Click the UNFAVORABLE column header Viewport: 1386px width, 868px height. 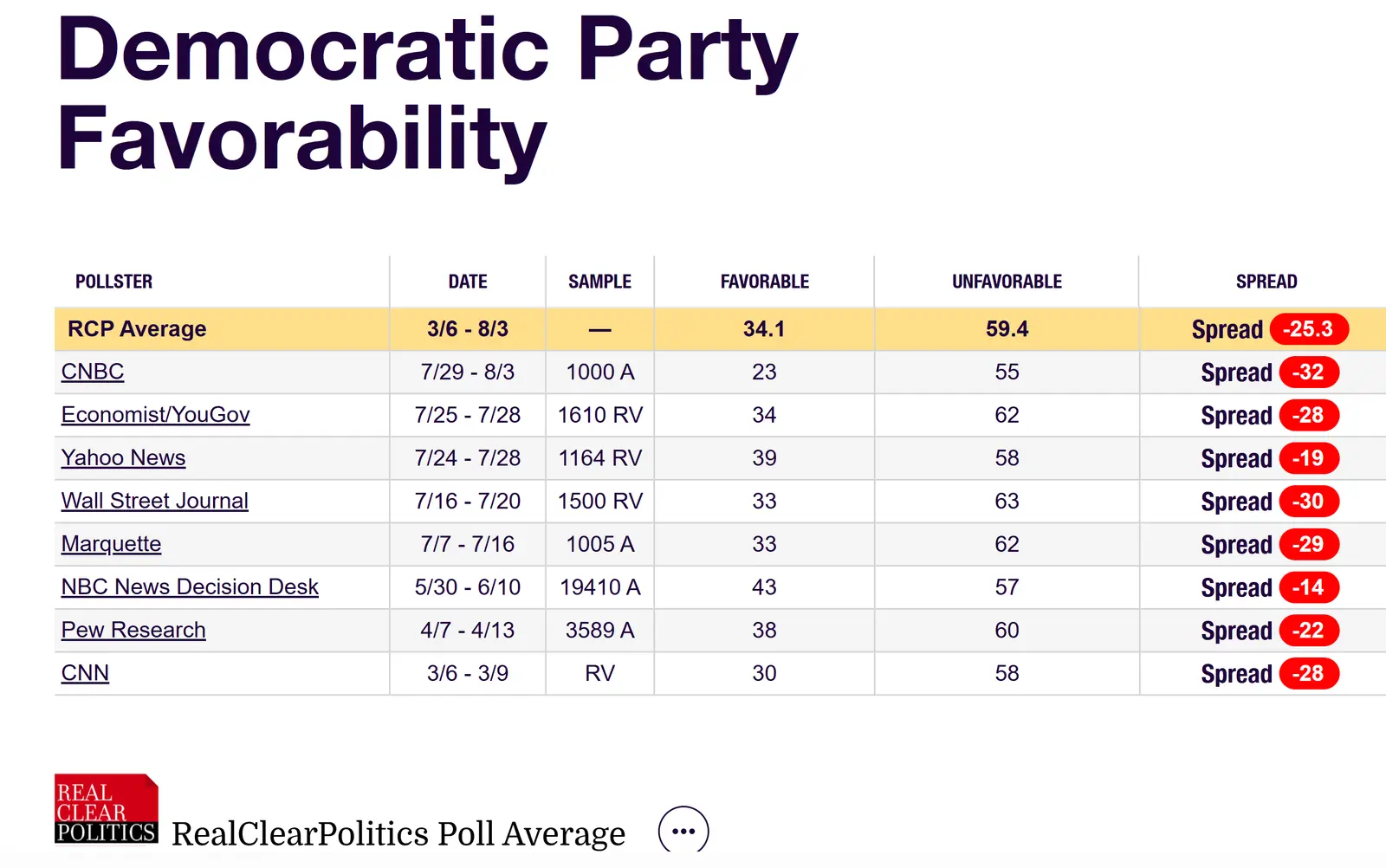click(1007, 282)
